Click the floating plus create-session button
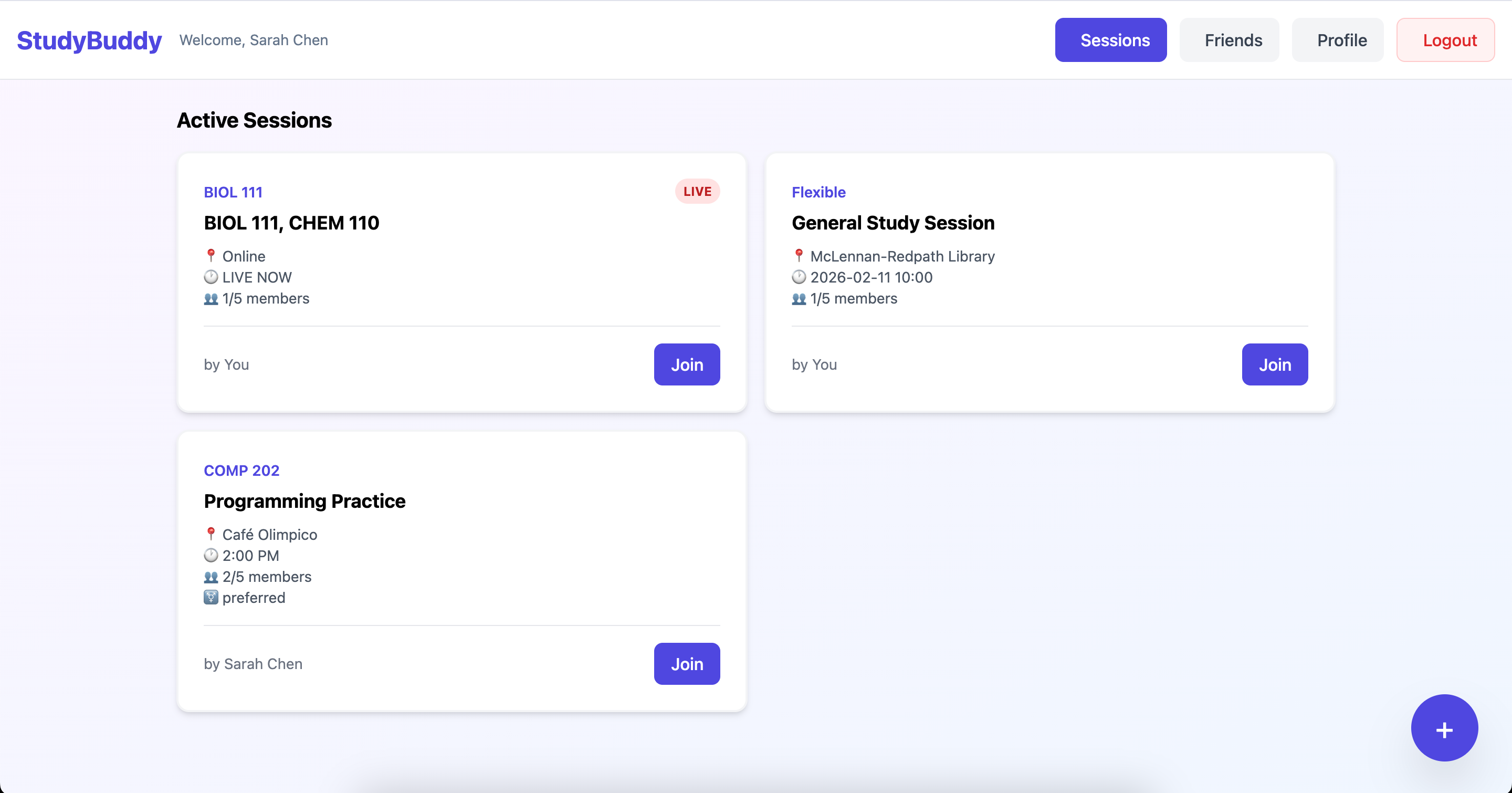 coord(1444,728)
